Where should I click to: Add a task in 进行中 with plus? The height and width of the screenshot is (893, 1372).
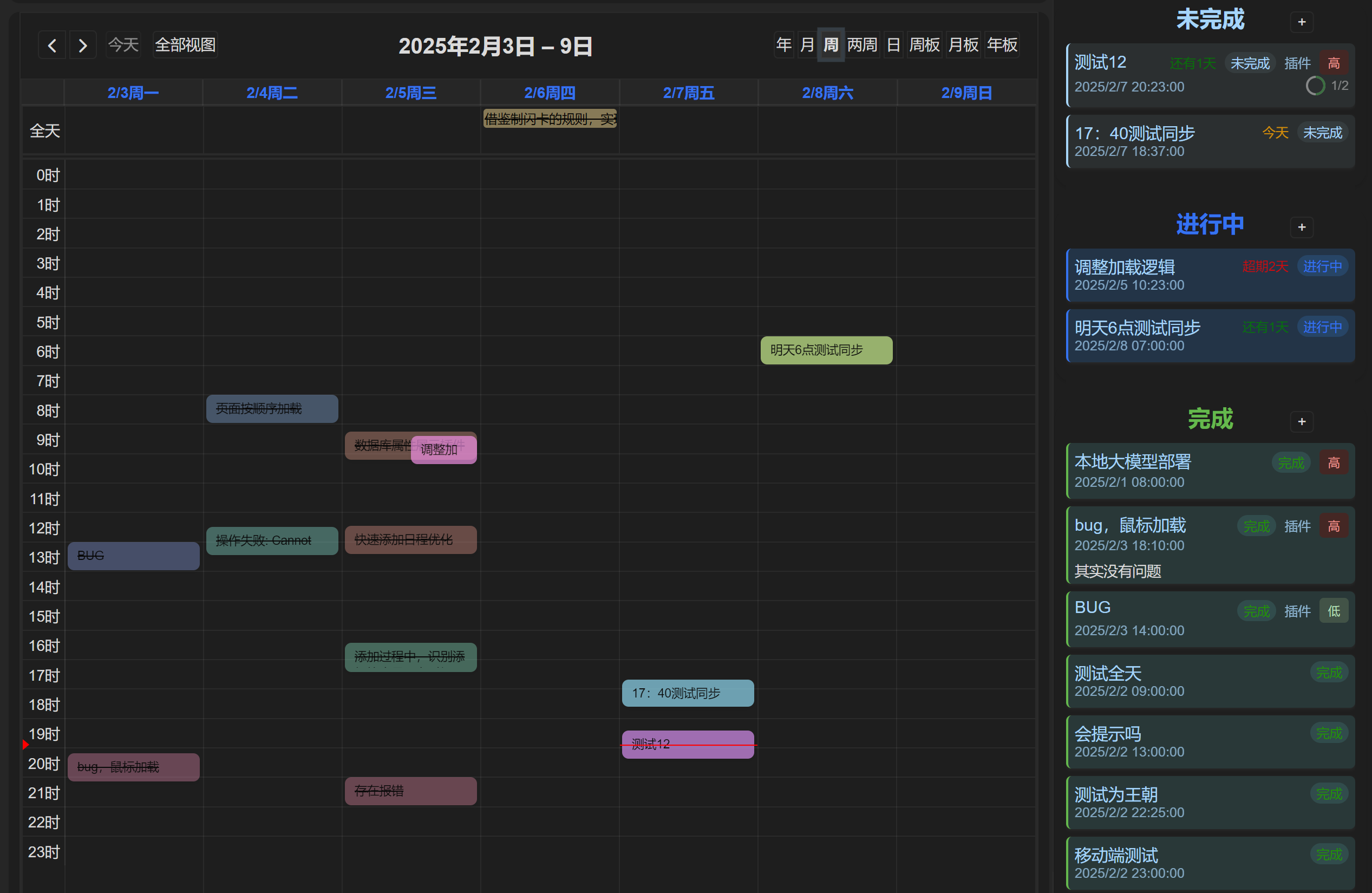1301,227
